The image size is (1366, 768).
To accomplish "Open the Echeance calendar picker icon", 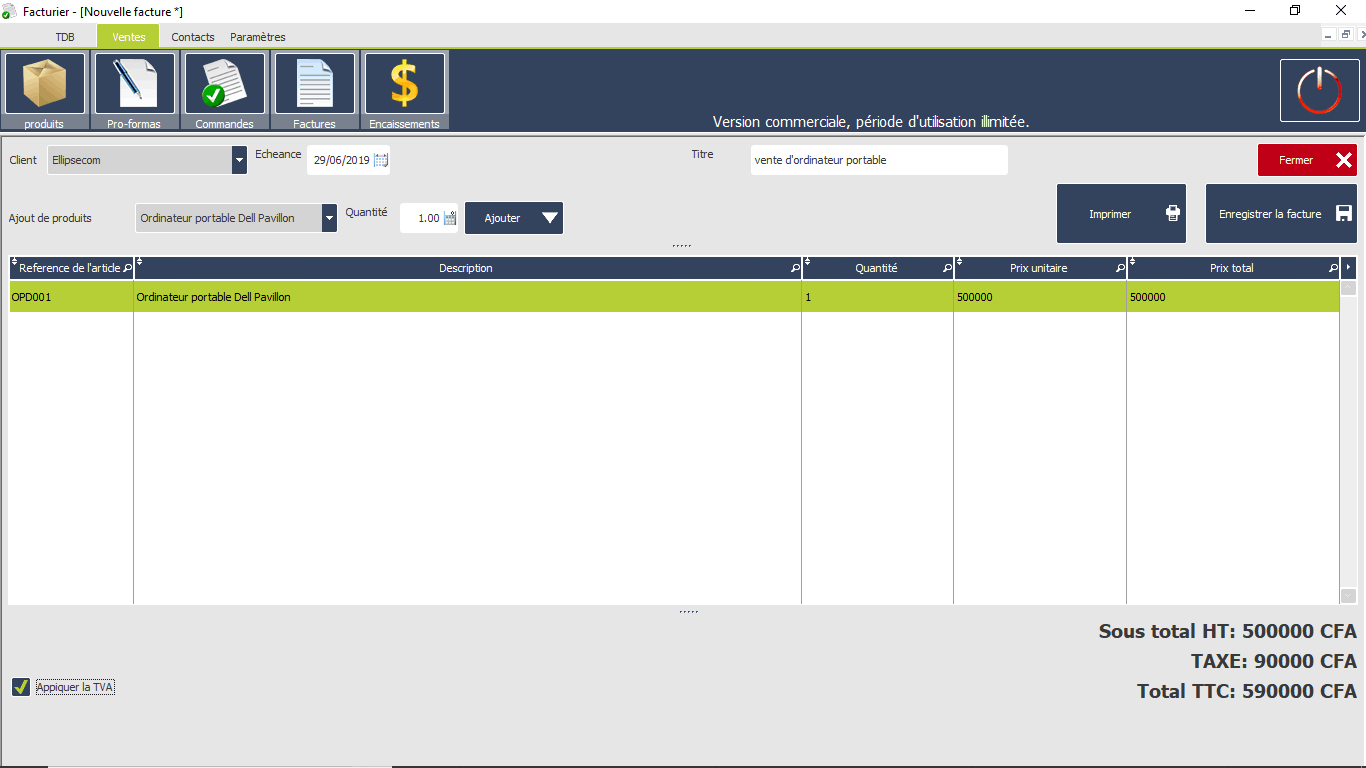I will (381, 160).
